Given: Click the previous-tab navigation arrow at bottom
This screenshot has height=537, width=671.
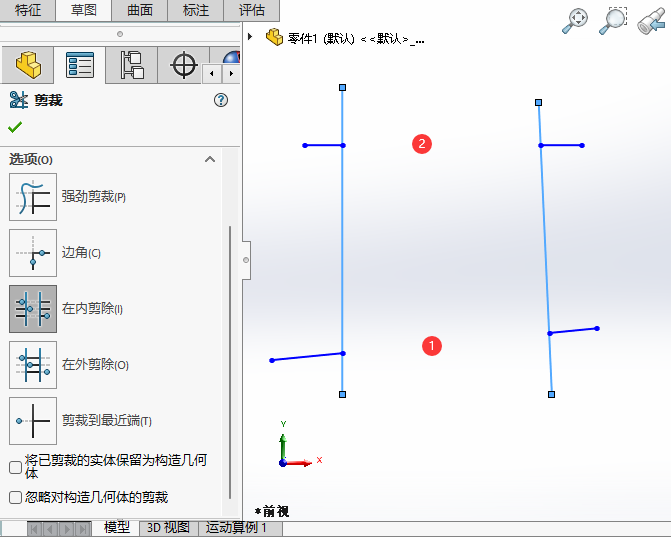Looking at the screenshot, I should click(50, 529).
